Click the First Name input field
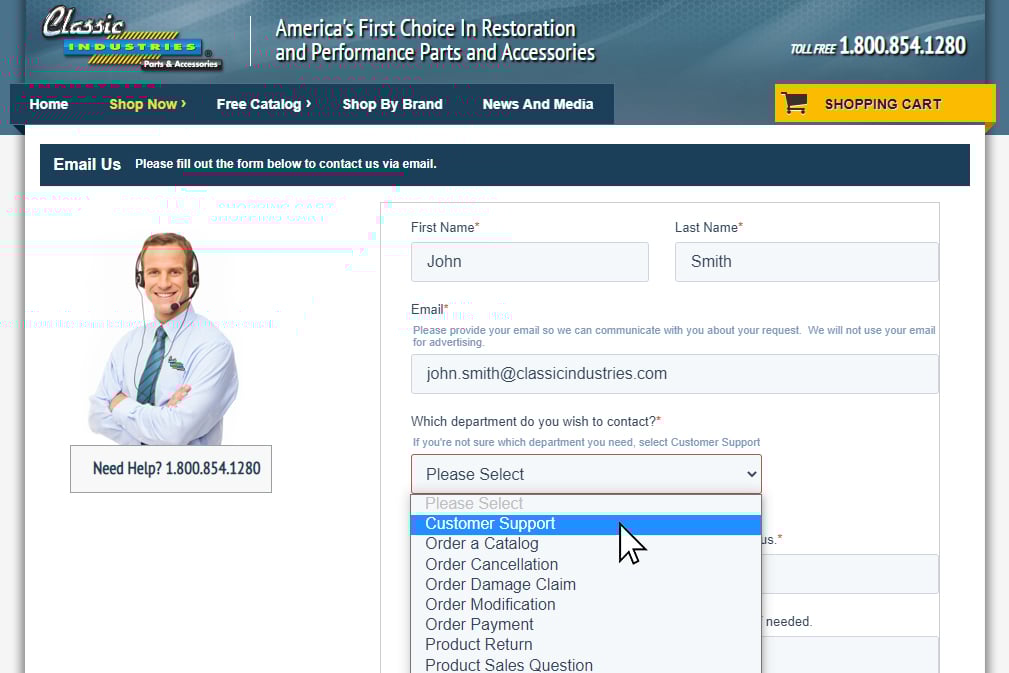This screenshot has height=673, width=1009. pyautogui.click(x=530, y=262)
